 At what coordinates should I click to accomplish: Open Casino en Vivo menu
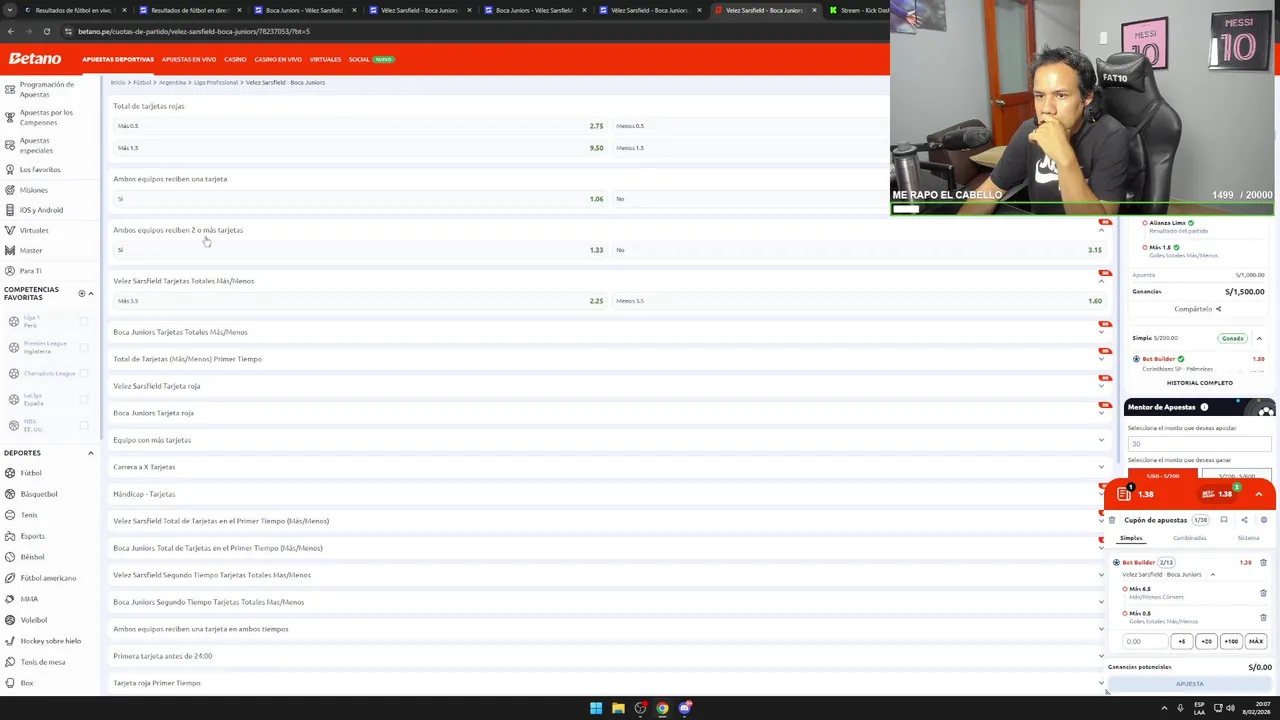pos(278,59)
